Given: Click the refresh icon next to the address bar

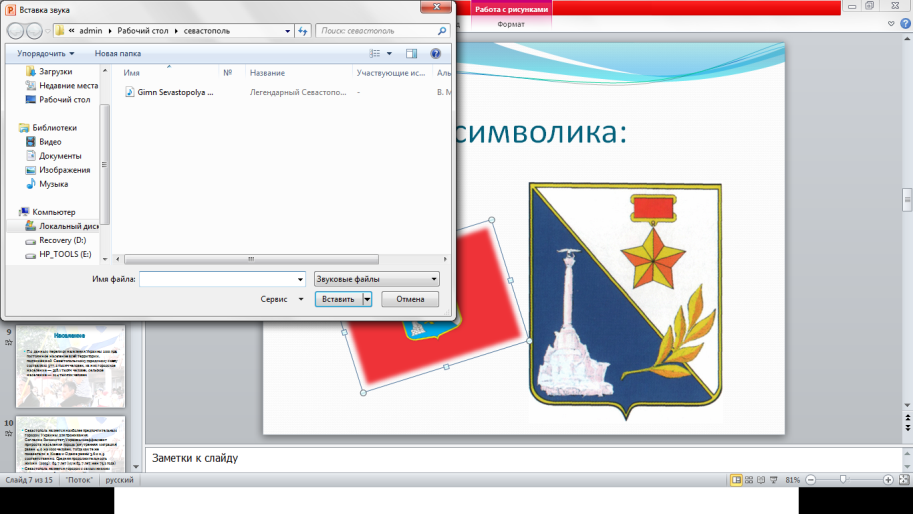Looking at the screenshot, I should pos(303,31).
